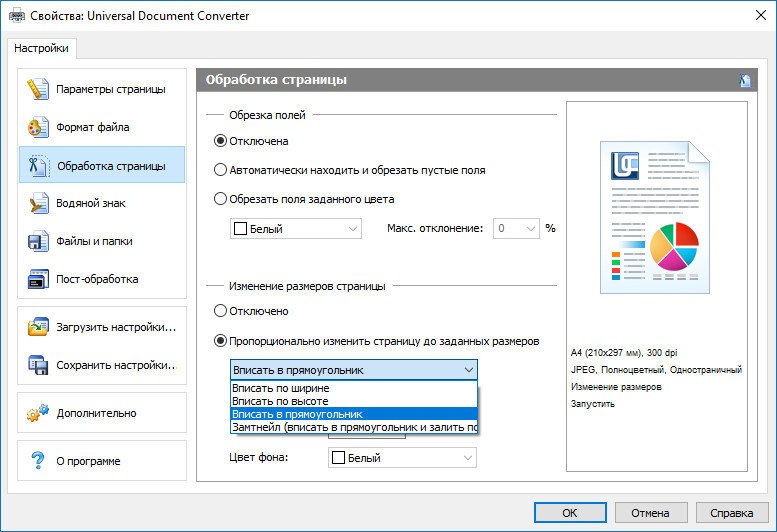This screenshot has width=777, height=532.
Task: Open the Белый crop color dropdown
Action: (296, 229)
